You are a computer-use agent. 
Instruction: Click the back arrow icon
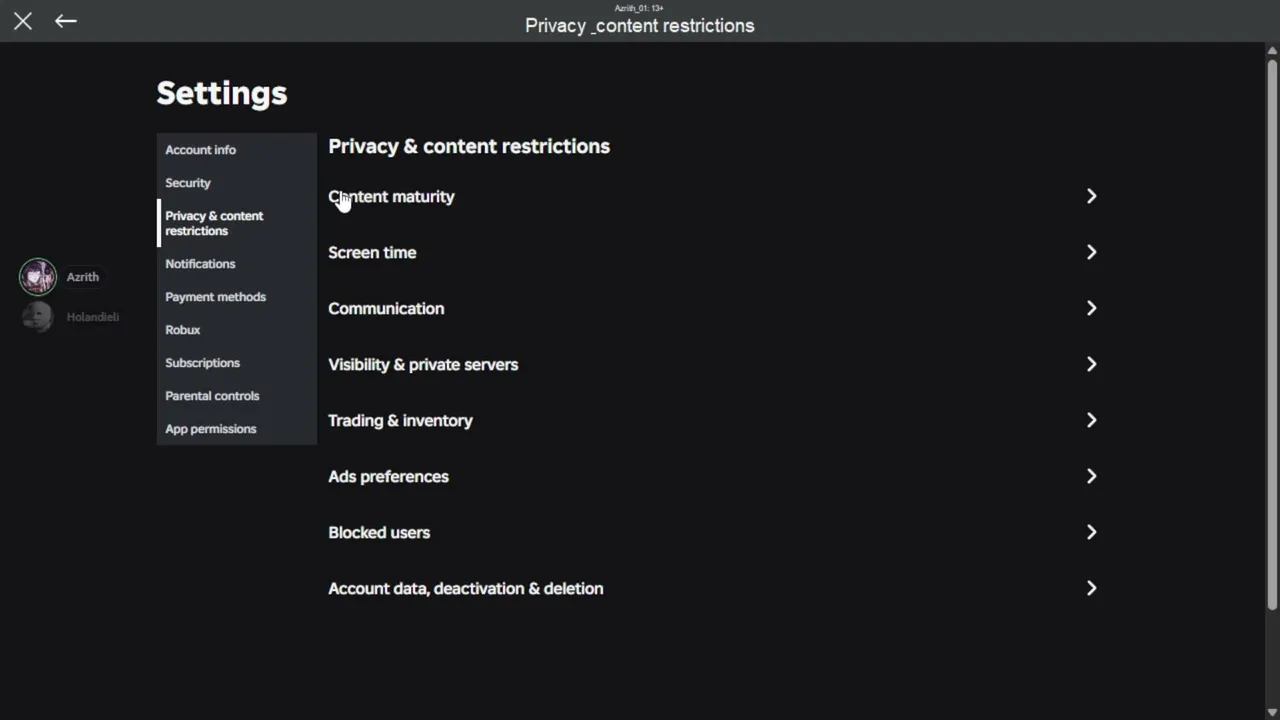point(66,21)
